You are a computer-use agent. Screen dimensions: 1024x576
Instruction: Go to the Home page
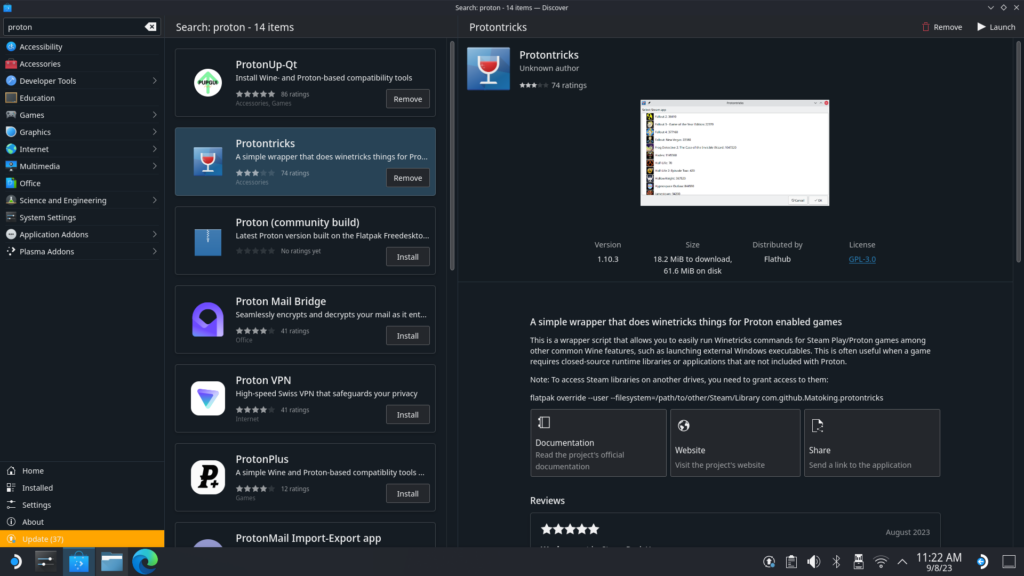point(82,470)
